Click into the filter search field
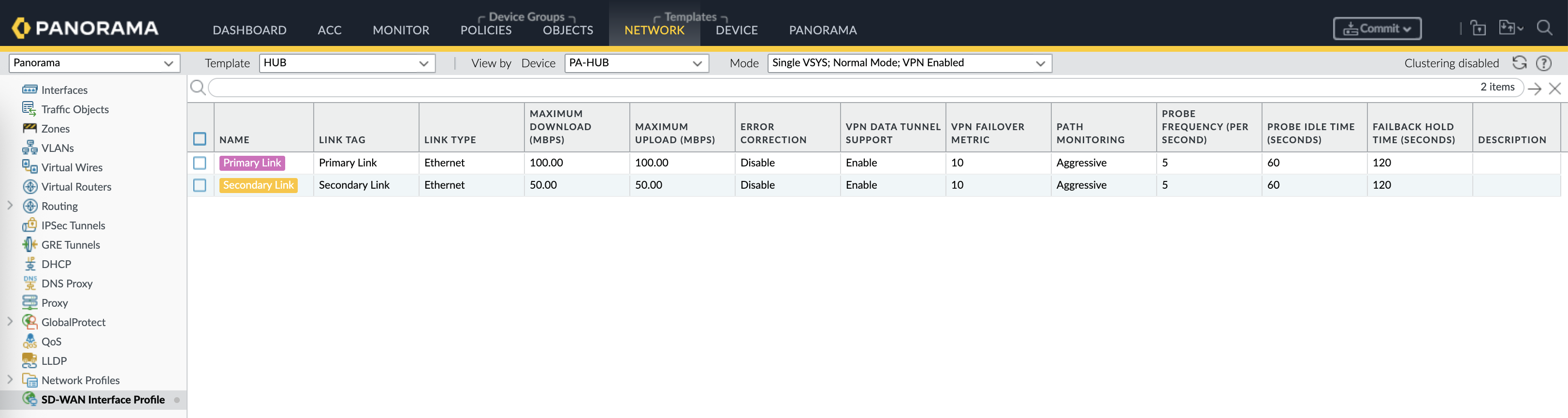 pyautogui.click(x=840, y=88)
